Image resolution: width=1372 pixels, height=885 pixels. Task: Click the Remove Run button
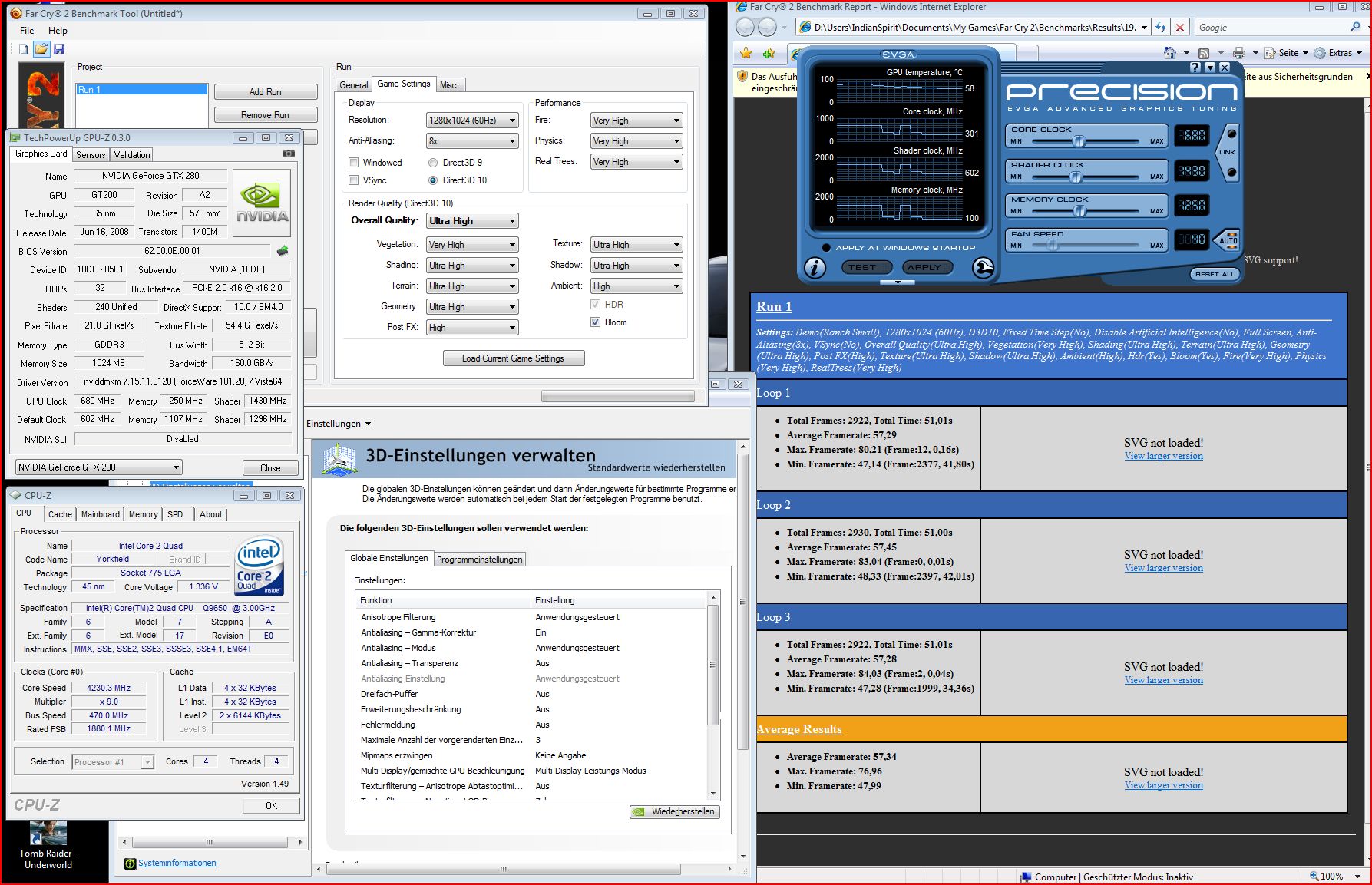pos(266,115)
